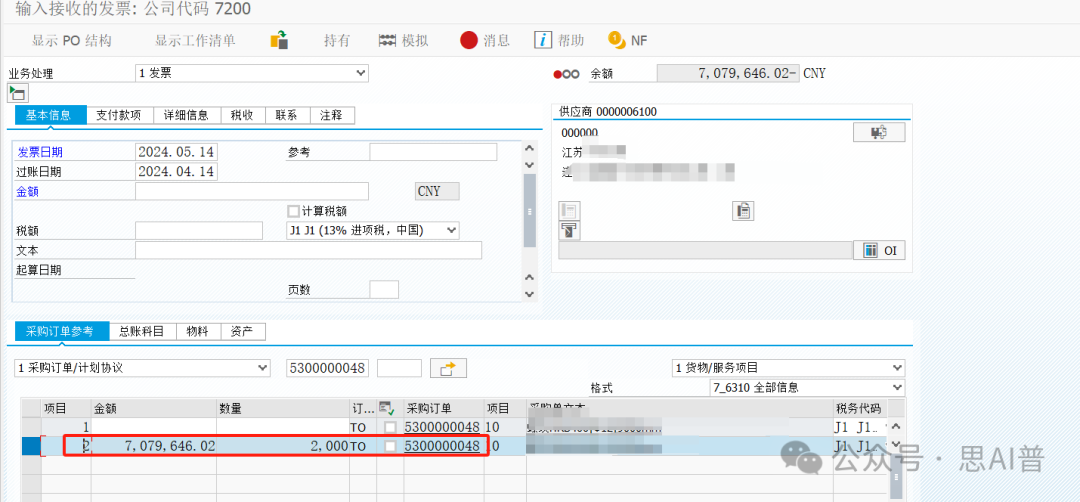Click the more allocation criteria arrow button
The width and height of the screenshot is (1080, 502).
point(448,368)
